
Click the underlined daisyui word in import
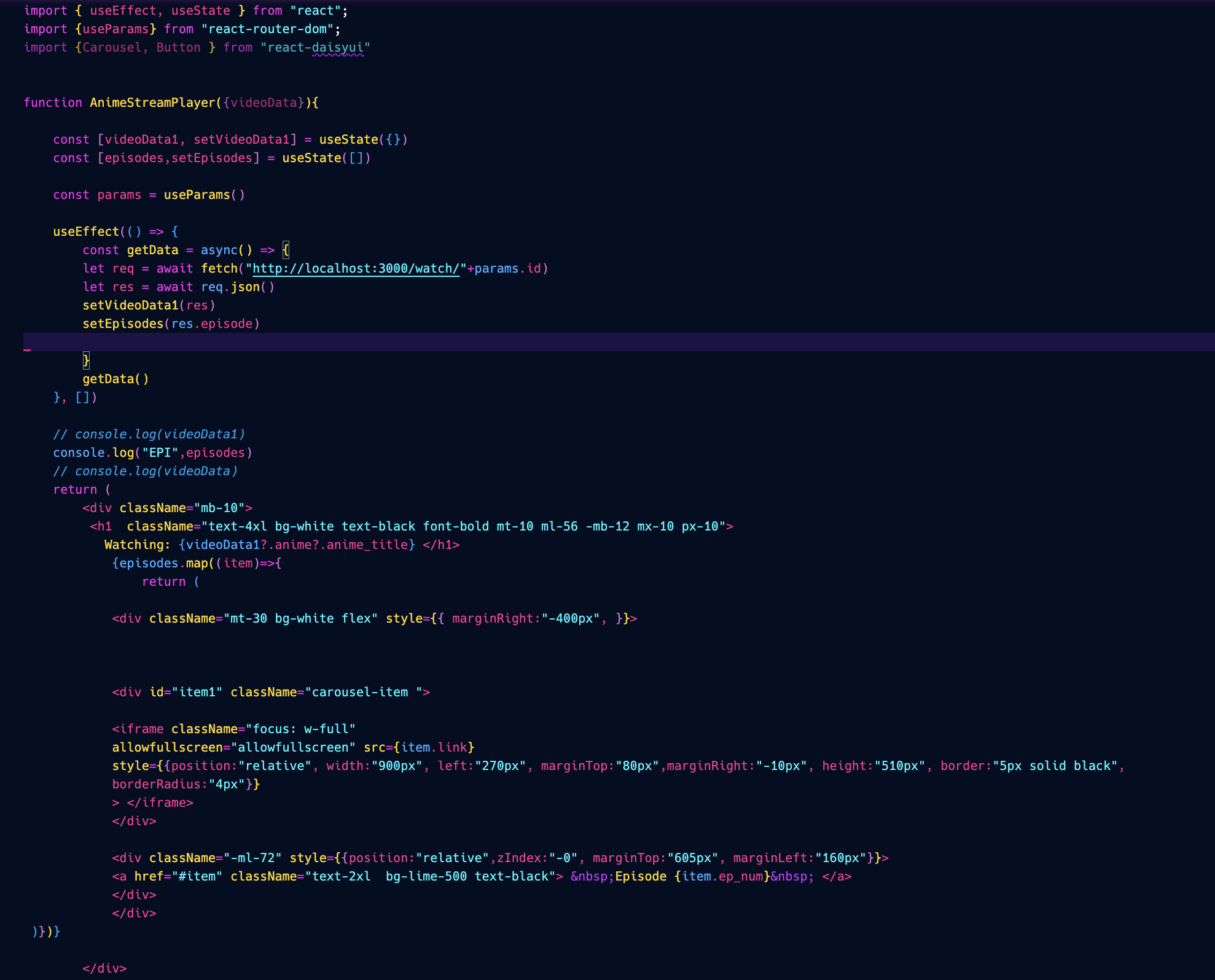[x=337, y=47]
